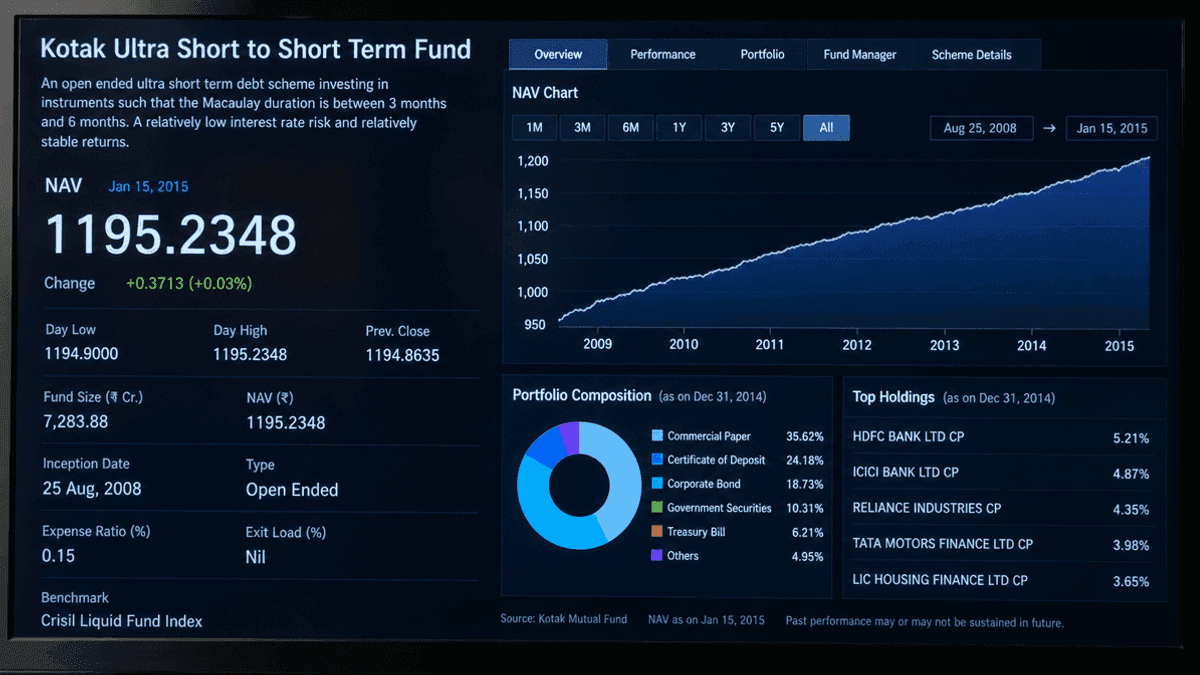Click the portfolio composition donut chart

[x=579, y=485]
